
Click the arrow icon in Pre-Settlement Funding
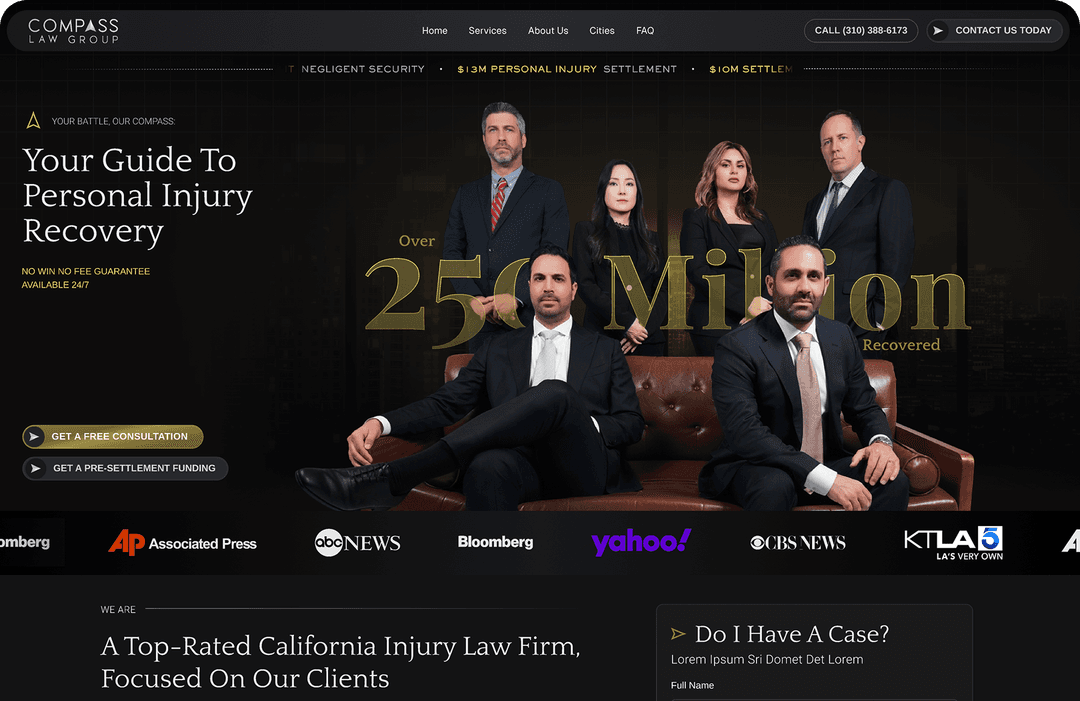[x=34, y=468]
